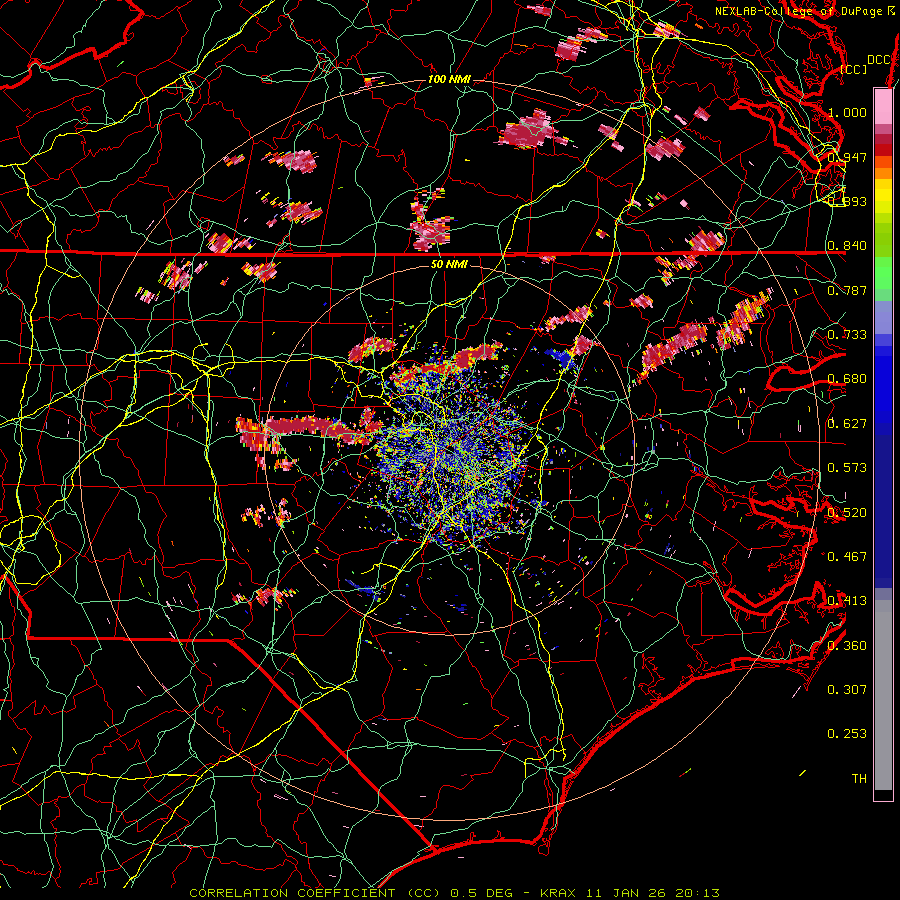
Task: Pick the light pink segment of the color bar
Action: [x=883, y=106]
